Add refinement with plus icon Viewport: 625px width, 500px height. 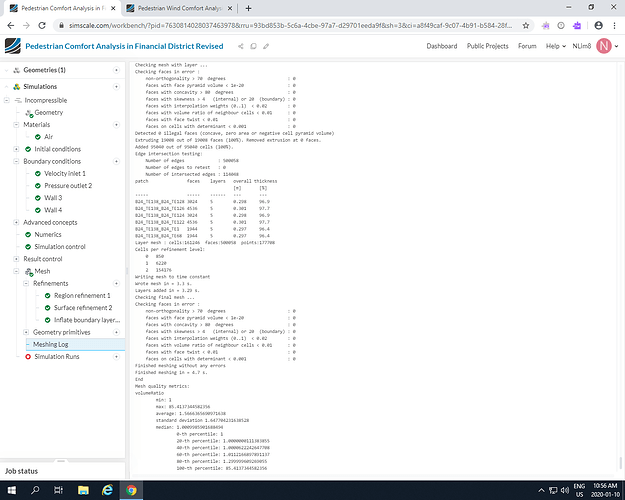[116, 283]
